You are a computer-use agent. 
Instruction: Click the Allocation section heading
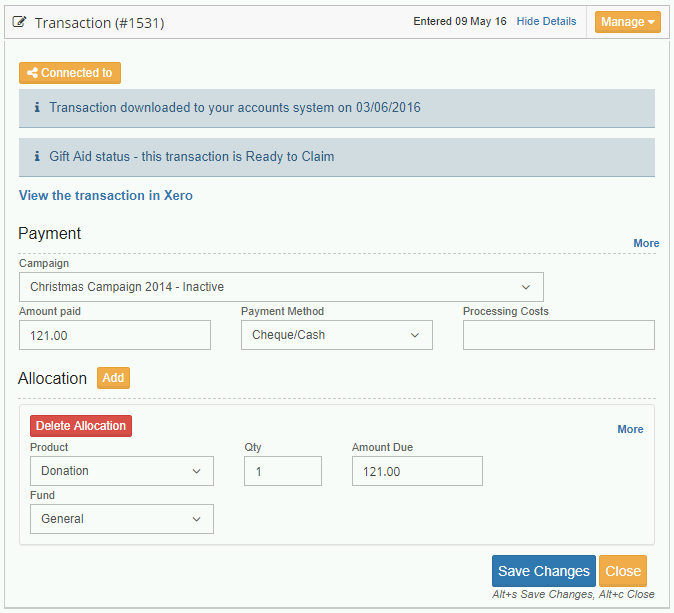tap(52, 378)
